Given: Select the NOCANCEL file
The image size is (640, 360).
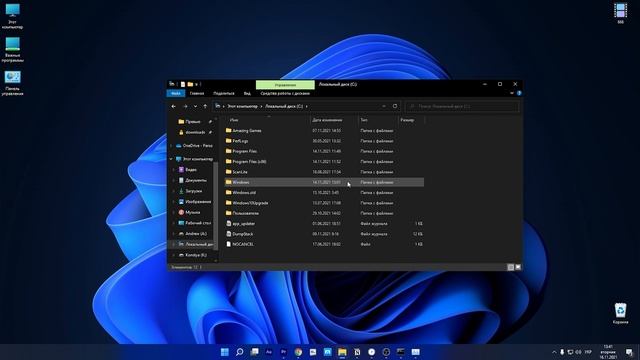Looking at the screenshot, I should [242, 244].
